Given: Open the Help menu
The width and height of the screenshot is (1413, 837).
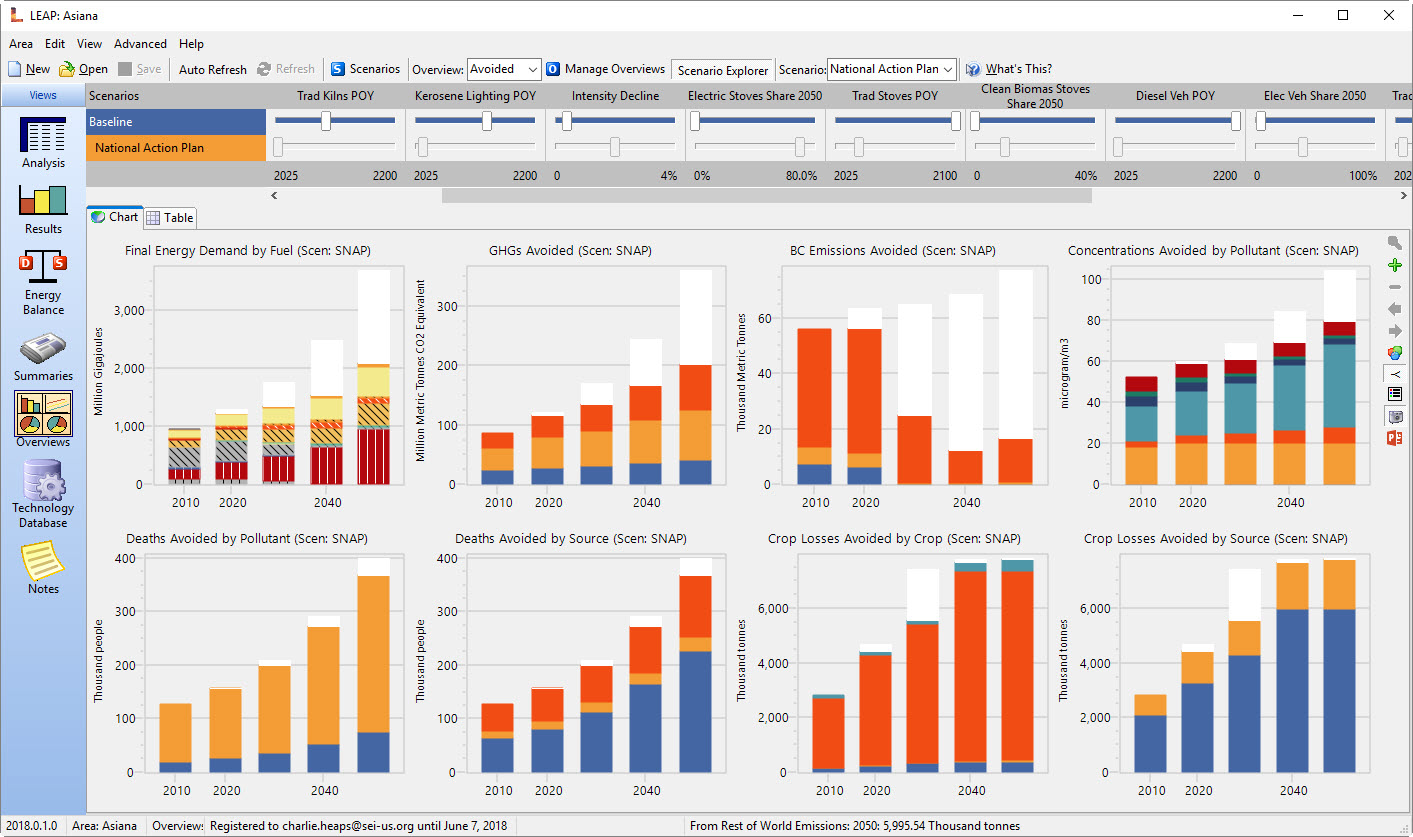Looking at the screenshot, I should 191,44.
